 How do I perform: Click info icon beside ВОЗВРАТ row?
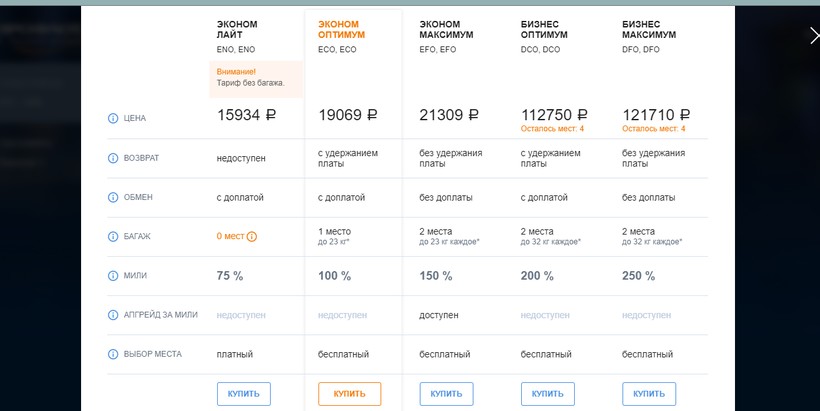coord(112,158)
